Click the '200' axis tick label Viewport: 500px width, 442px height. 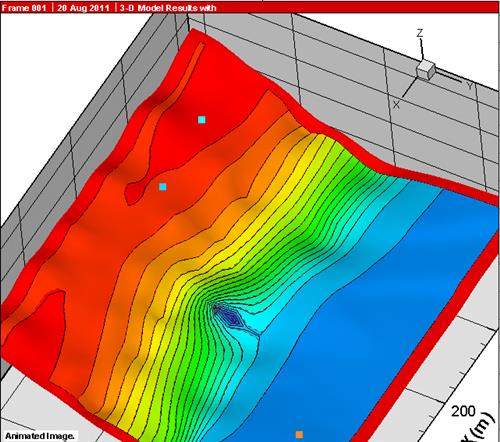click(463, 411)
